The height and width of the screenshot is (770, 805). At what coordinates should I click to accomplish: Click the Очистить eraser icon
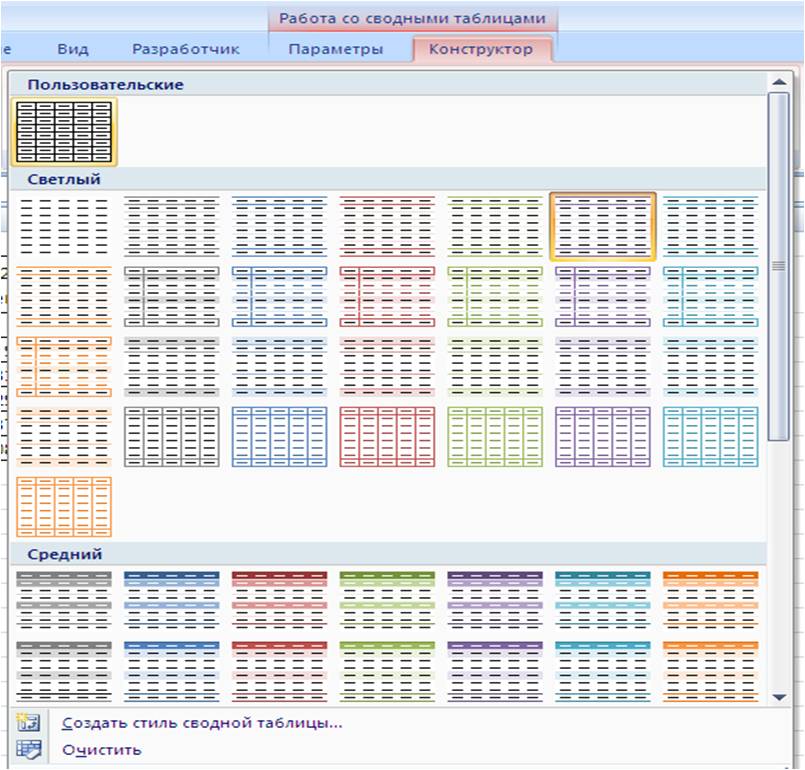[x=28, y=749]
